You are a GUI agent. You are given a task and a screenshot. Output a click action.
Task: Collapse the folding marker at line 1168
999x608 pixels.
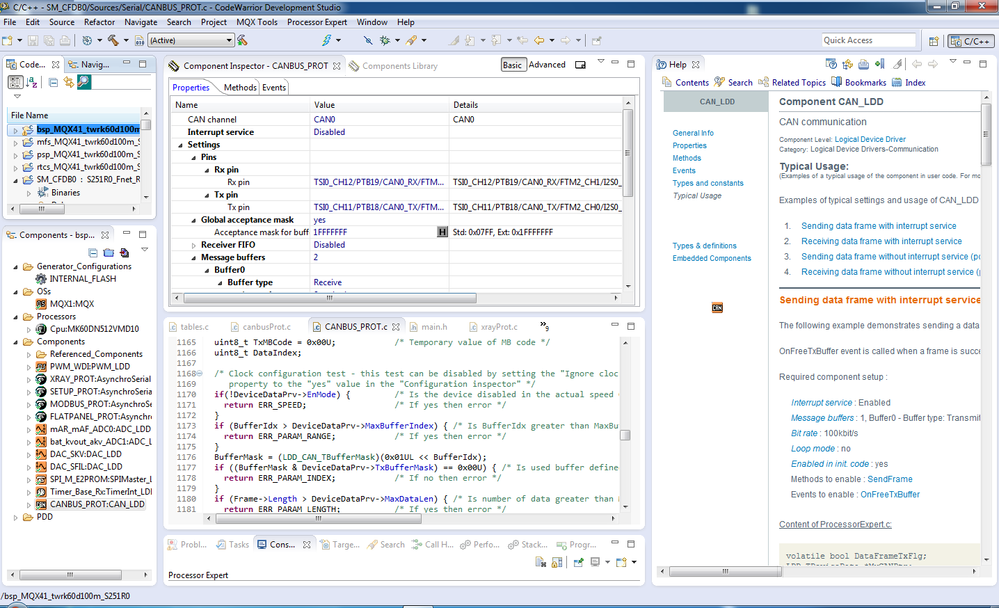coord(200,374)
